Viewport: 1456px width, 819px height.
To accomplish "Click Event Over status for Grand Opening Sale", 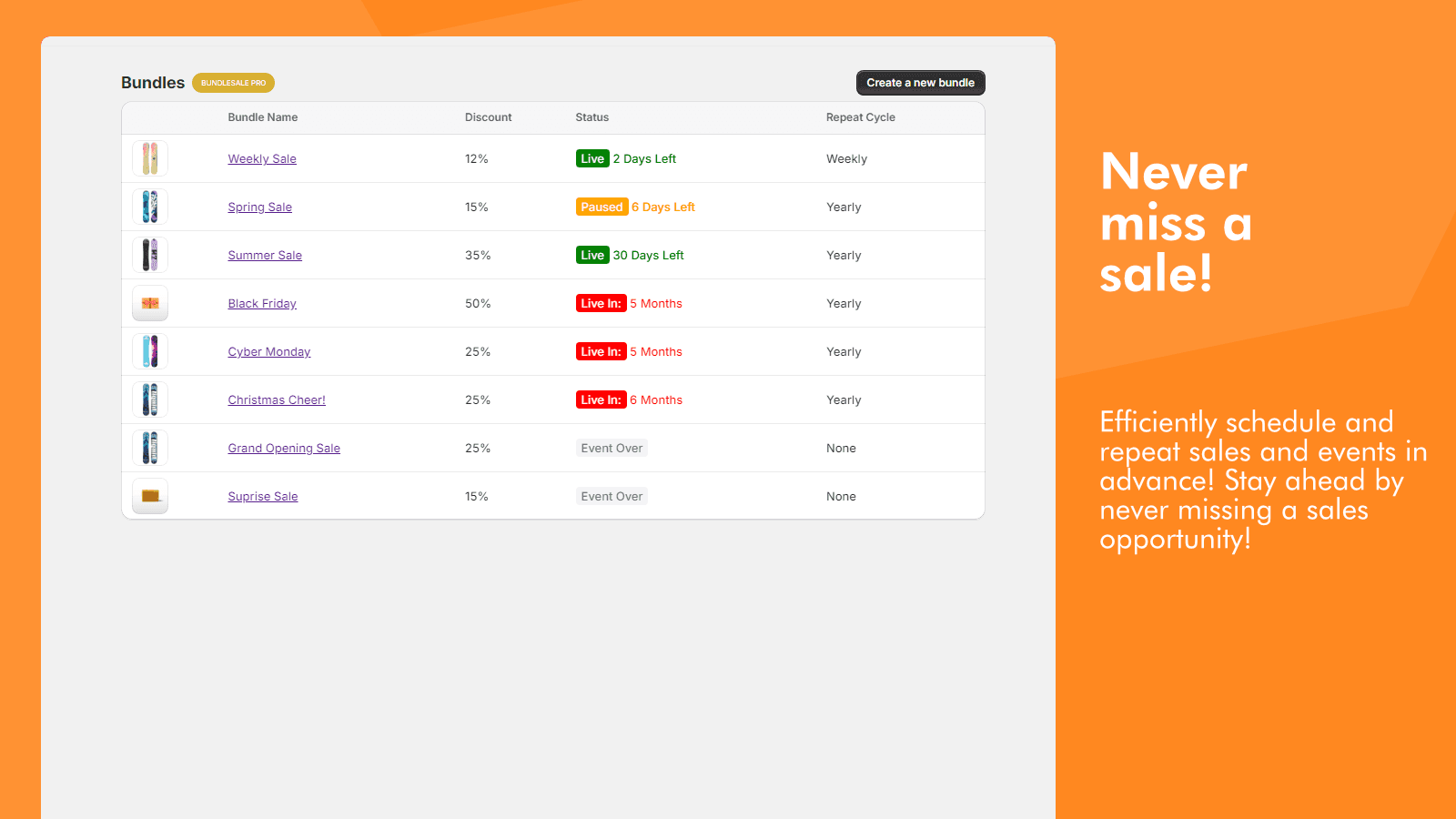I will 612,449.
